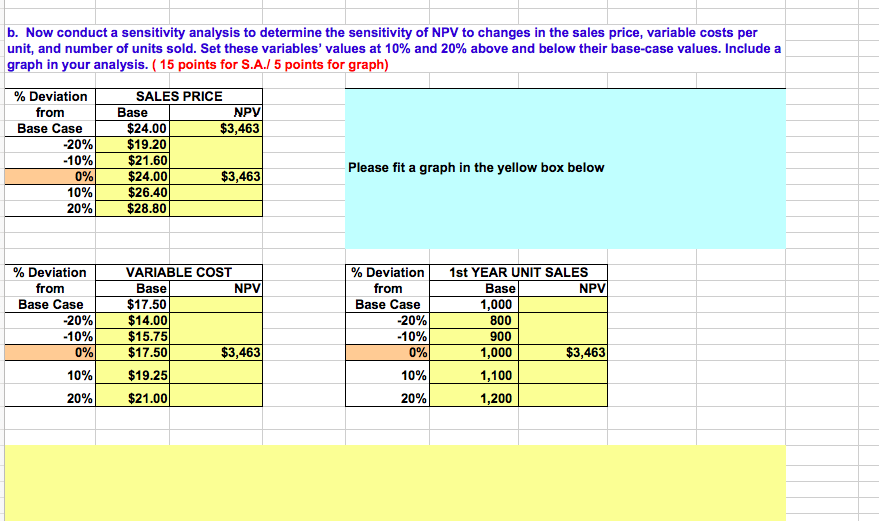Select 'Base Case' label in Variable Cost table
Viewport: 879px width, 521px height.
coord(50,305)
